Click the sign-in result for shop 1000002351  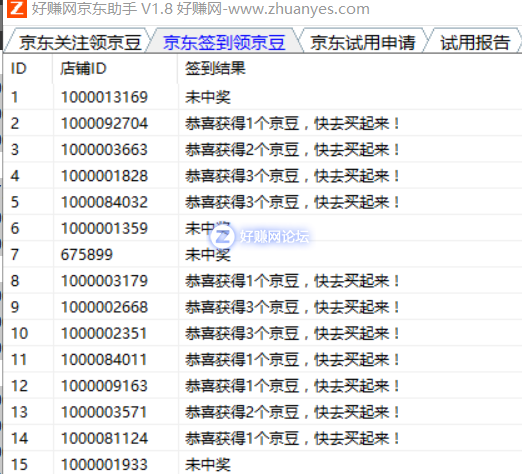292,333
